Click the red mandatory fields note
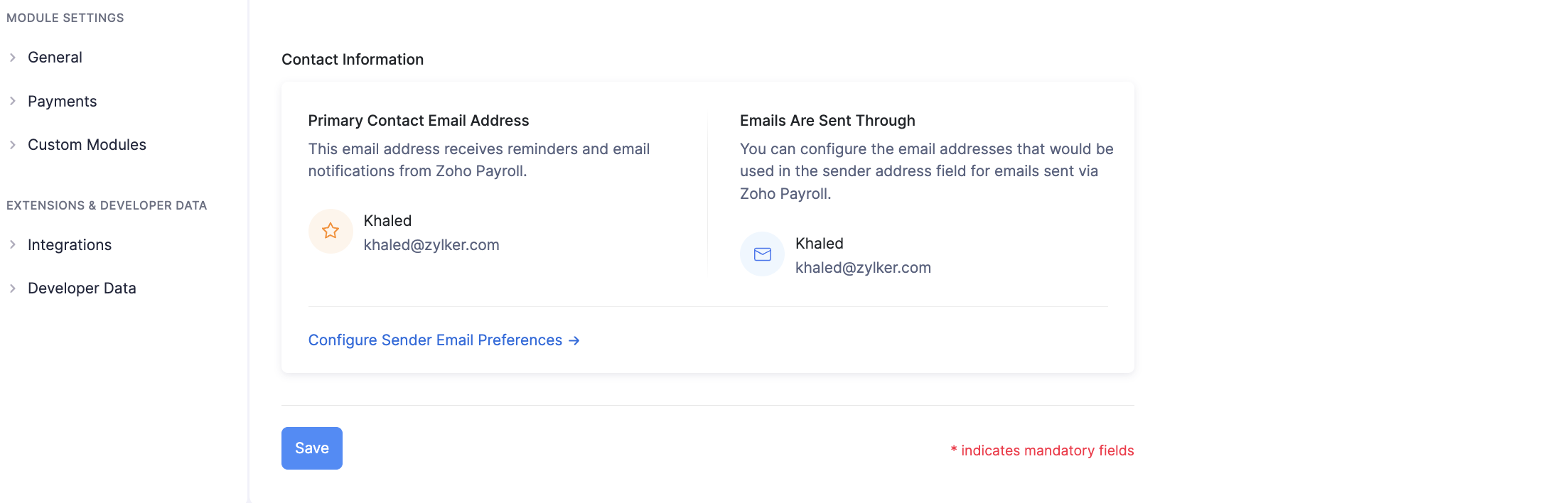 pos(1042,450)
